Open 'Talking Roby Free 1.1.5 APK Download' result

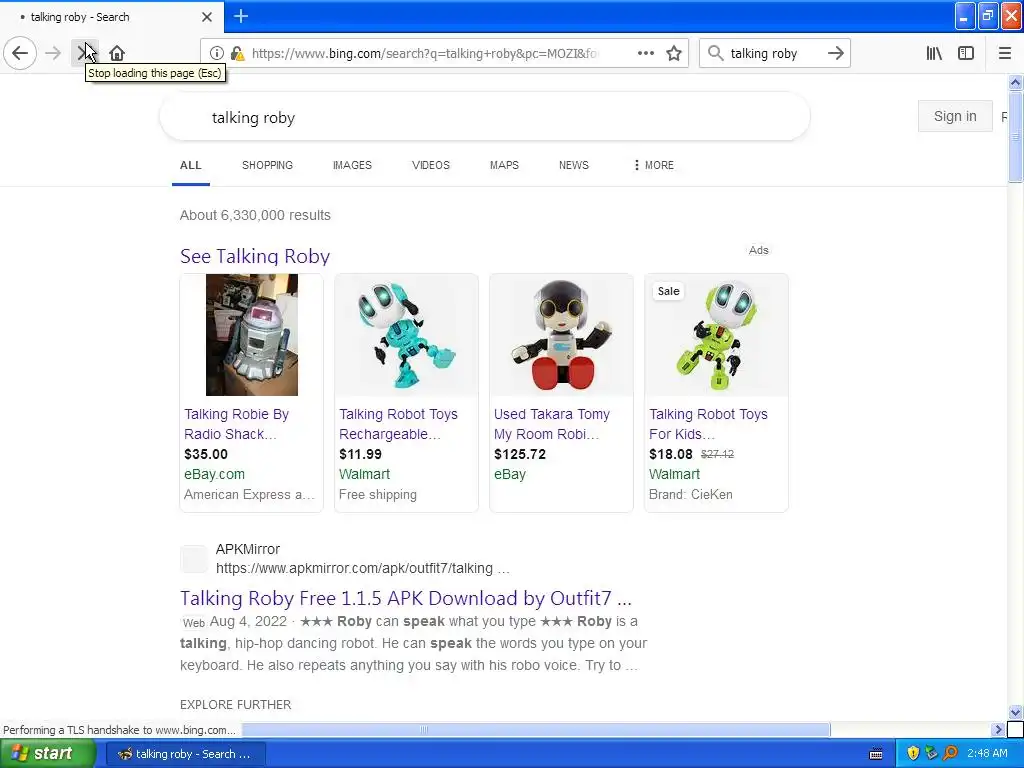[x=406, y=598]
